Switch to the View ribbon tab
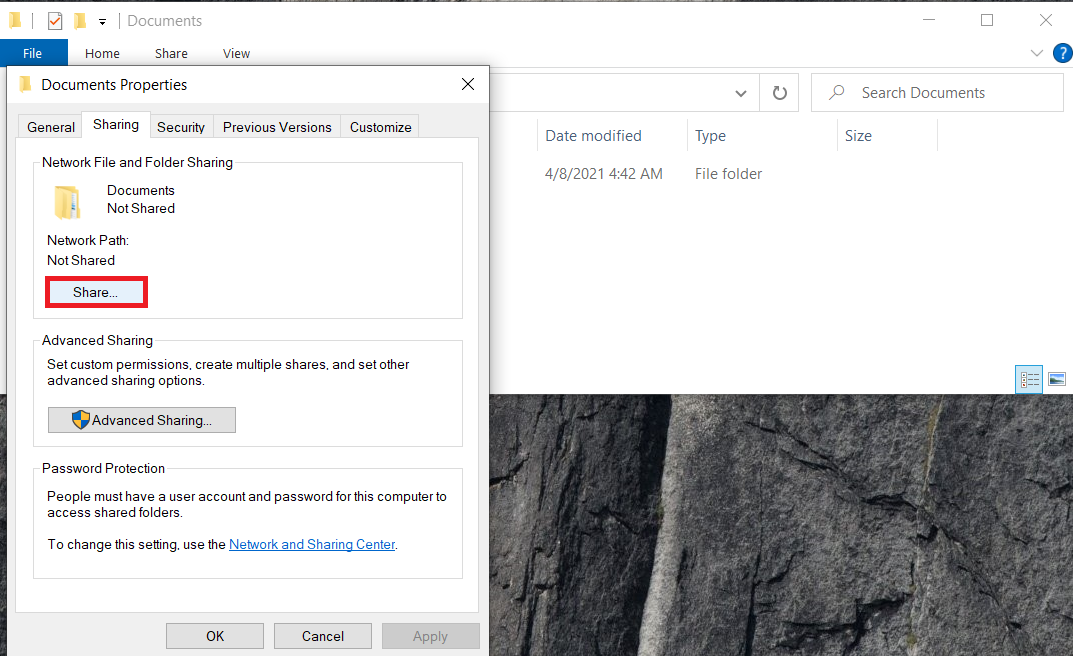The image size is (1073, 656). point(236,53)
